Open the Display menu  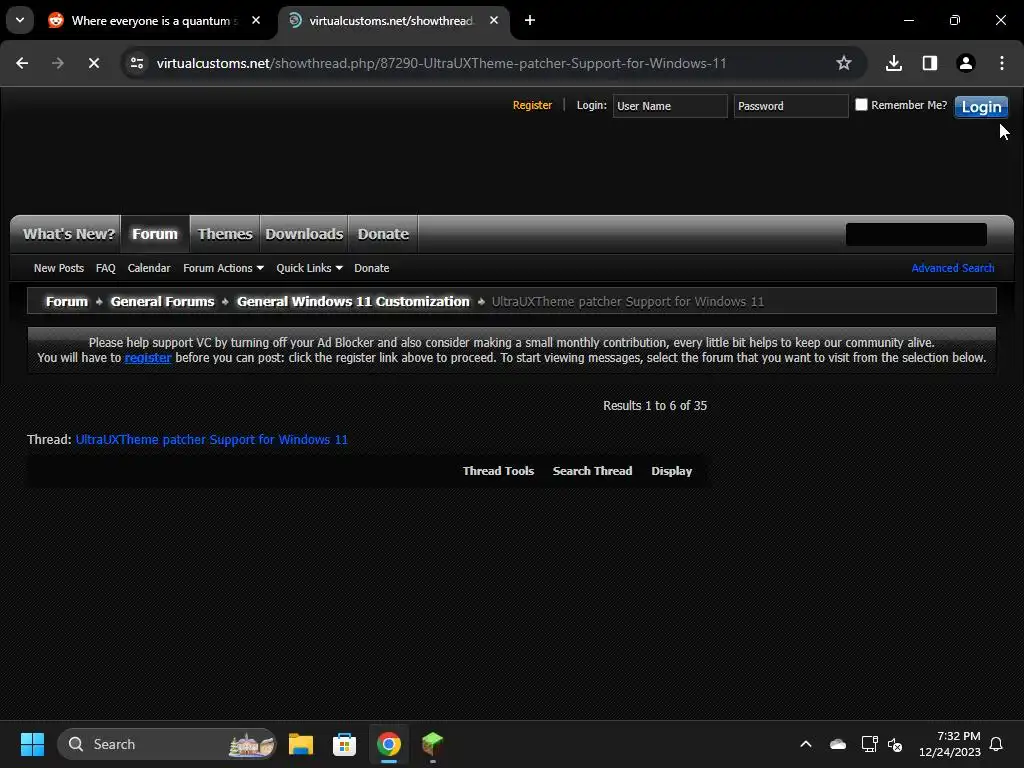tap(671, 471)
